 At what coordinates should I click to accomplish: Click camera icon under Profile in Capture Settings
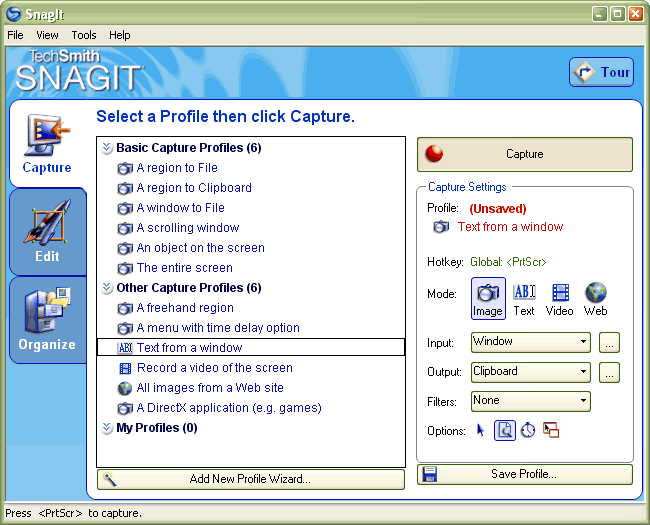[x=441, y=227]
